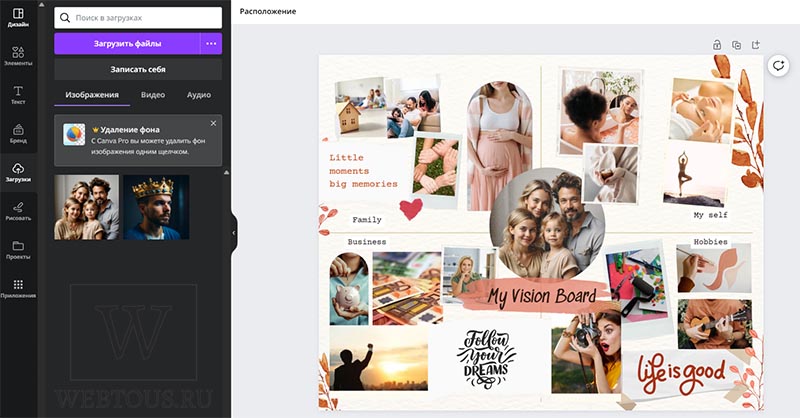The height and width of the screenshot is (418, 800).
Task: Select the circular family photo on canvas
Action: (x=547, y=225)
